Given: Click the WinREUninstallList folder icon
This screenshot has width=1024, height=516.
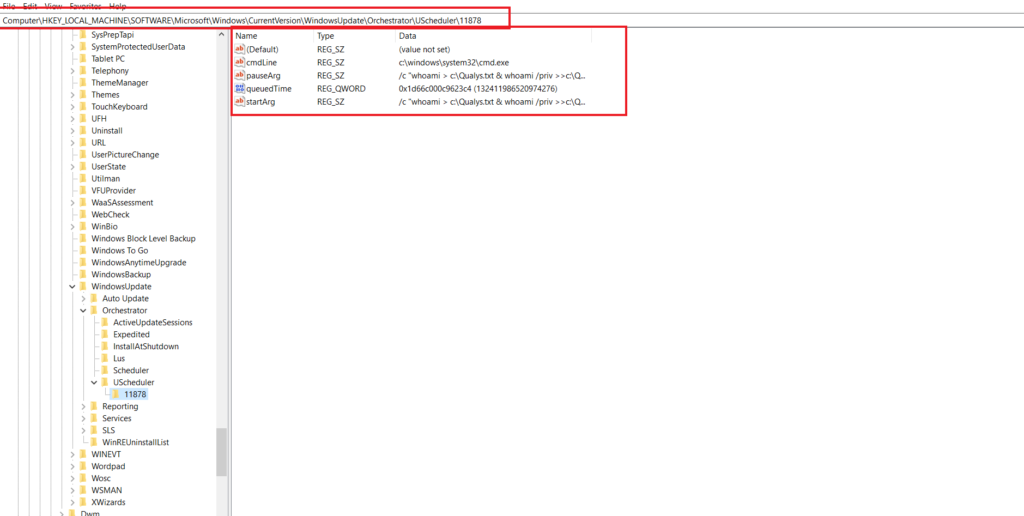Looking at the screenshot, I should click(94, 442).
